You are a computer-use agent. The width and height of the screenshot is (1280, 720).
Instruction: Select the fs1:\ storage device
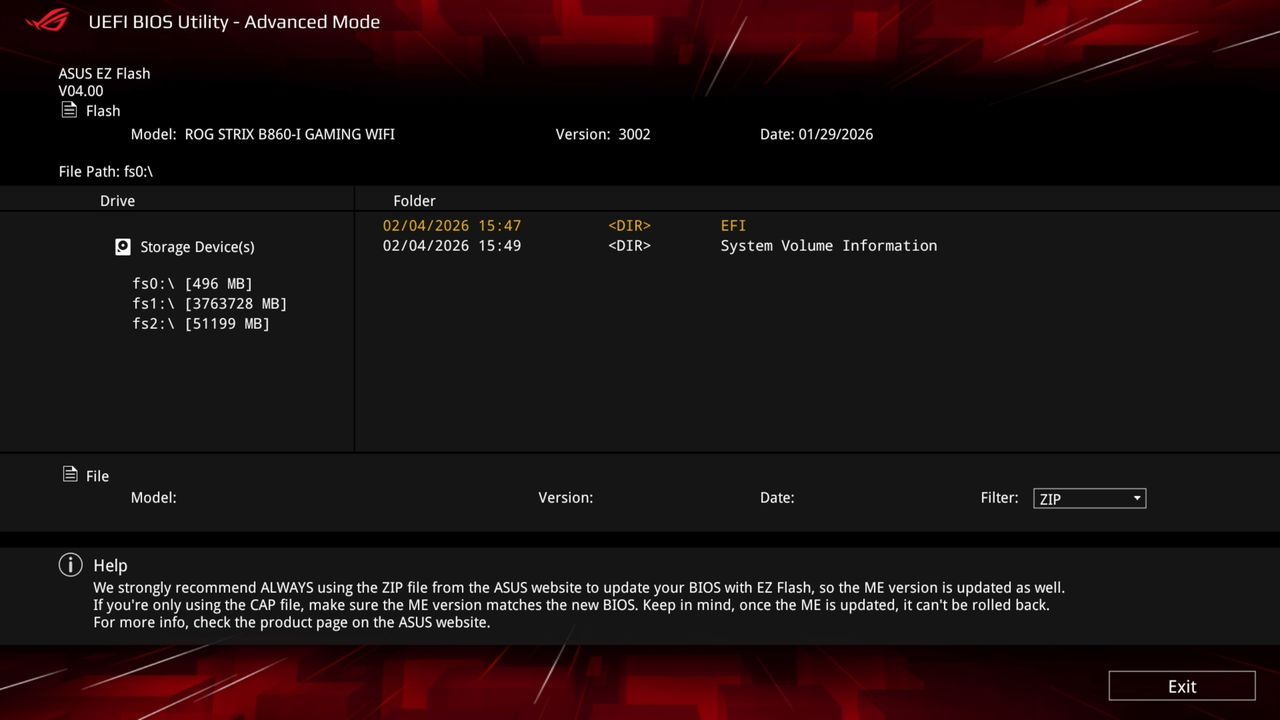(209, 303)
